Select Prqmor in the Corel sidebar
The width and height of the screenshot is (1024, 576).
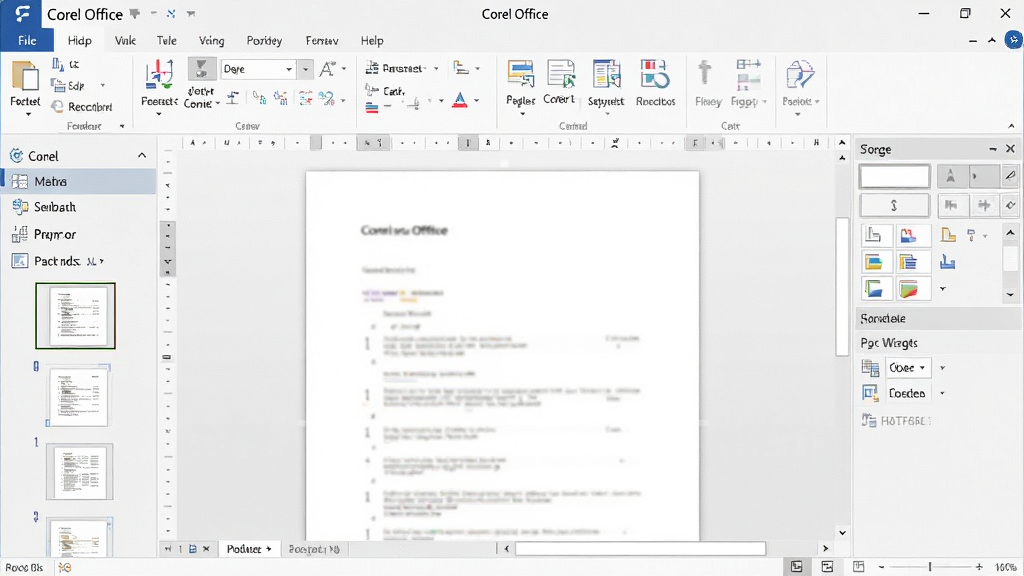click(x=79, y=234)
